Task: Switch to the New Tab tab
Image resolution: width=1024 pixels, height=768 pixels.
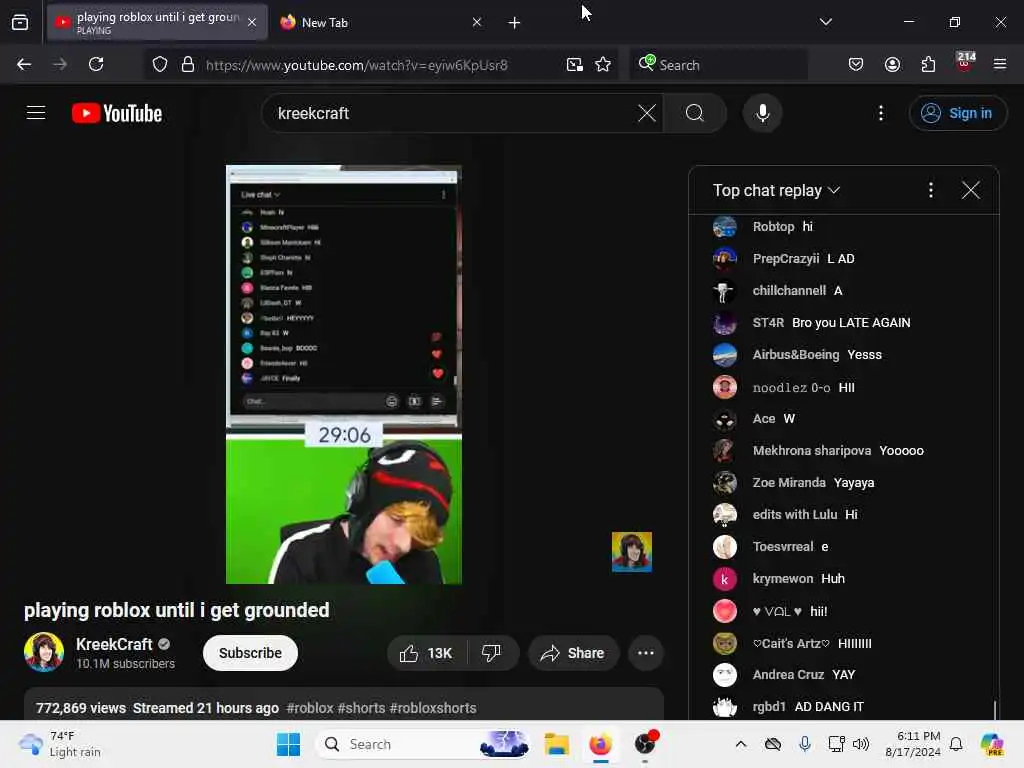Action: click(381, 22)
